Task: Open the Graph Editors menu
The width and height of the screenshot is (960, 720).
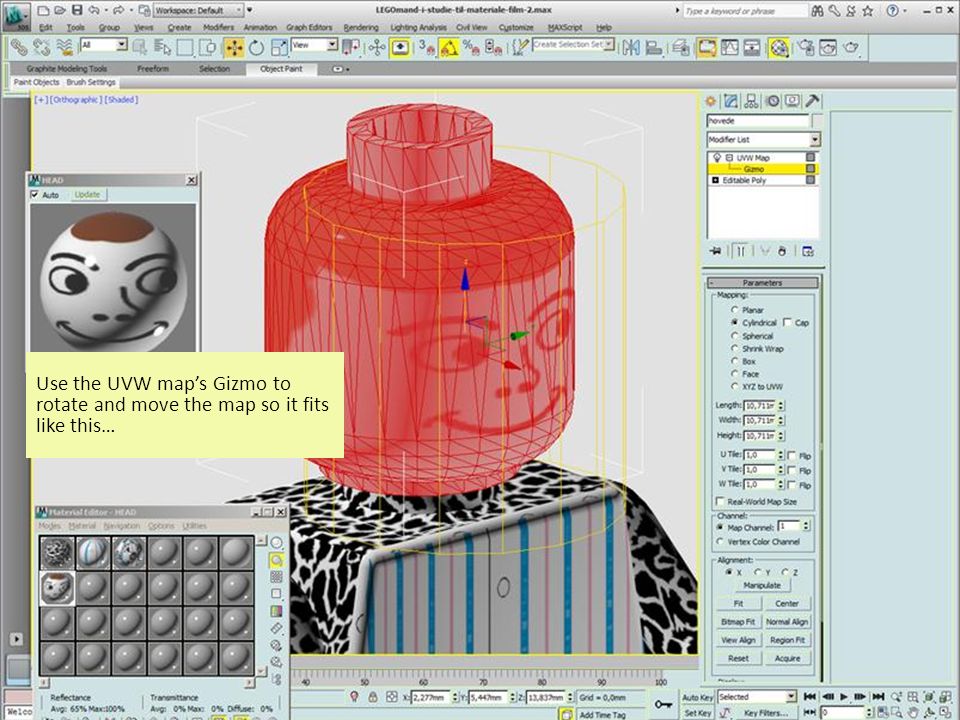Action: [309, 28]
